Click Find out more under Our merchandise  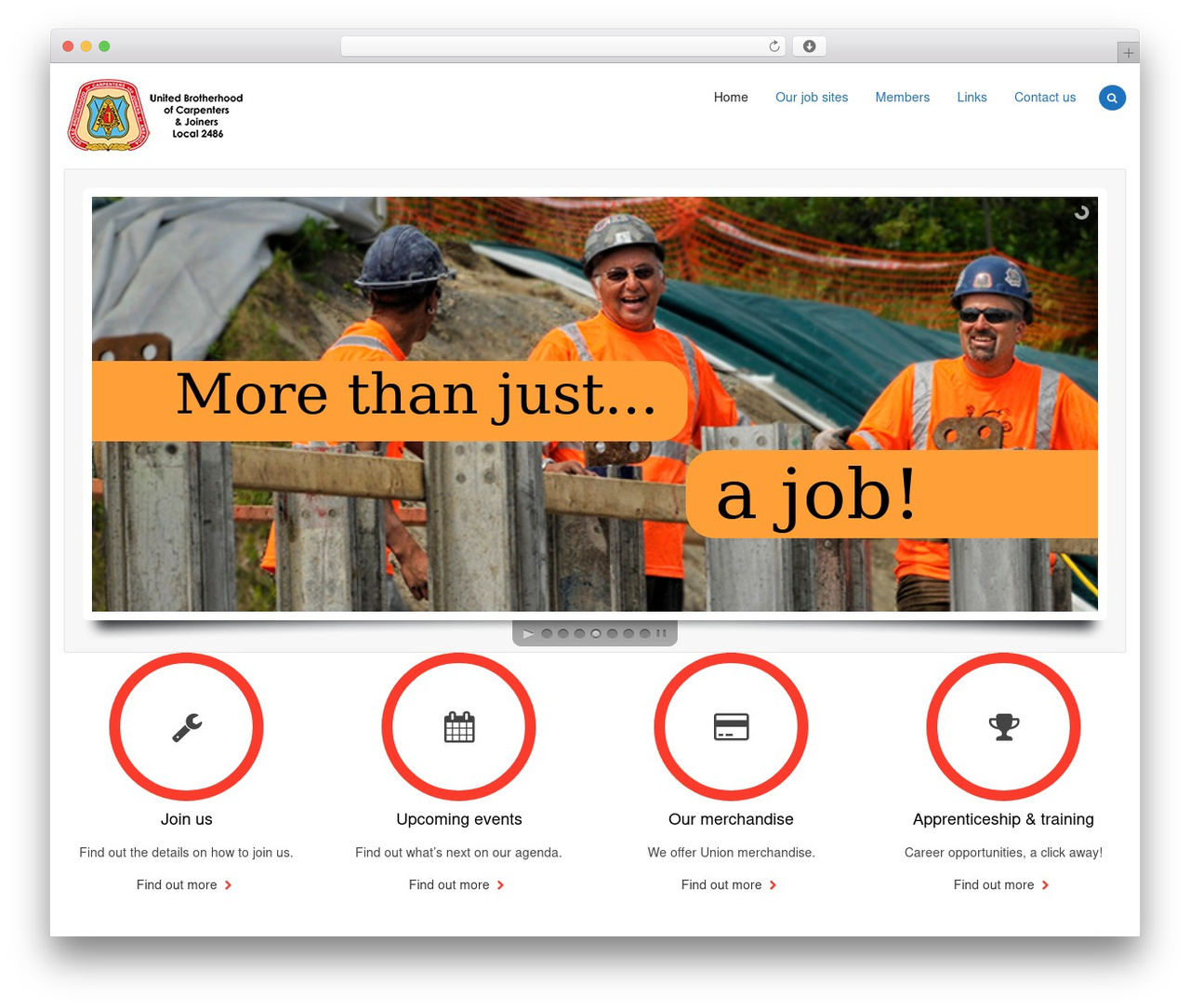[721, 885]
